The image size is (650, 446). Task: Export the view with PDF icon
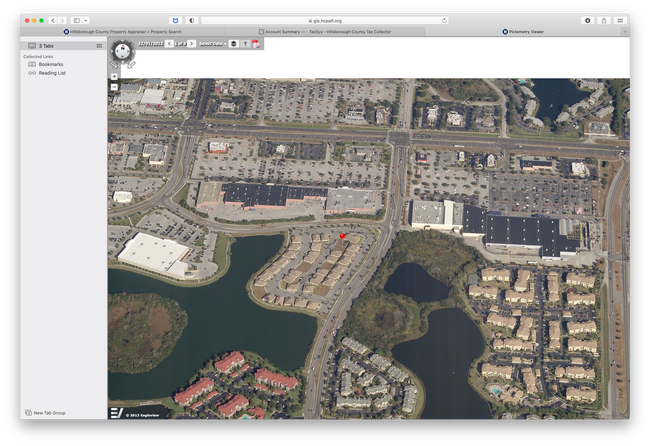tap(256, 44)
